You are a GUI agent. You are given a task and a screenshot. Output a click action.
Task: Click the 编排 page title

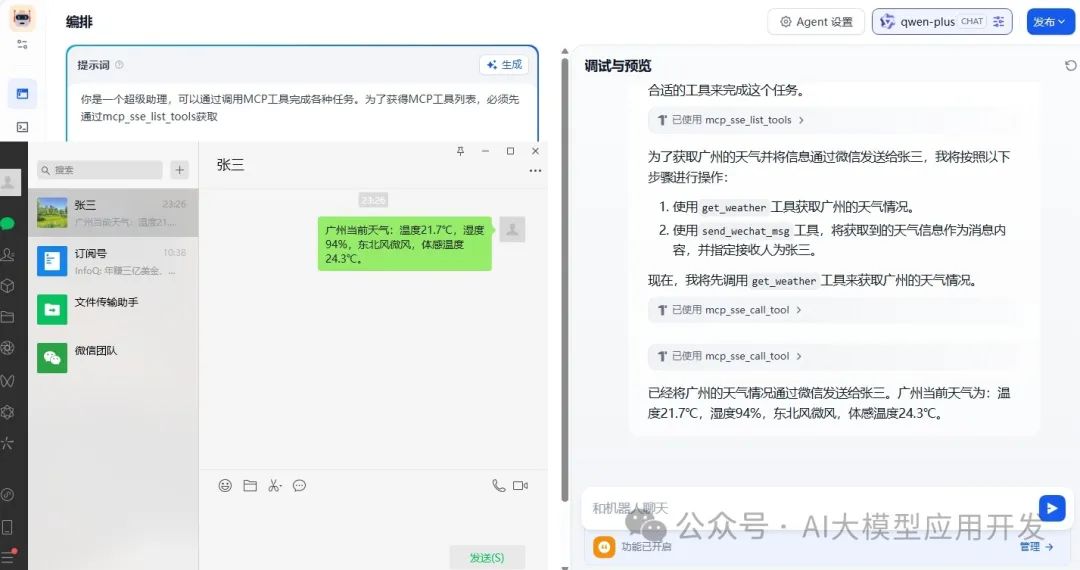(79, 22)
